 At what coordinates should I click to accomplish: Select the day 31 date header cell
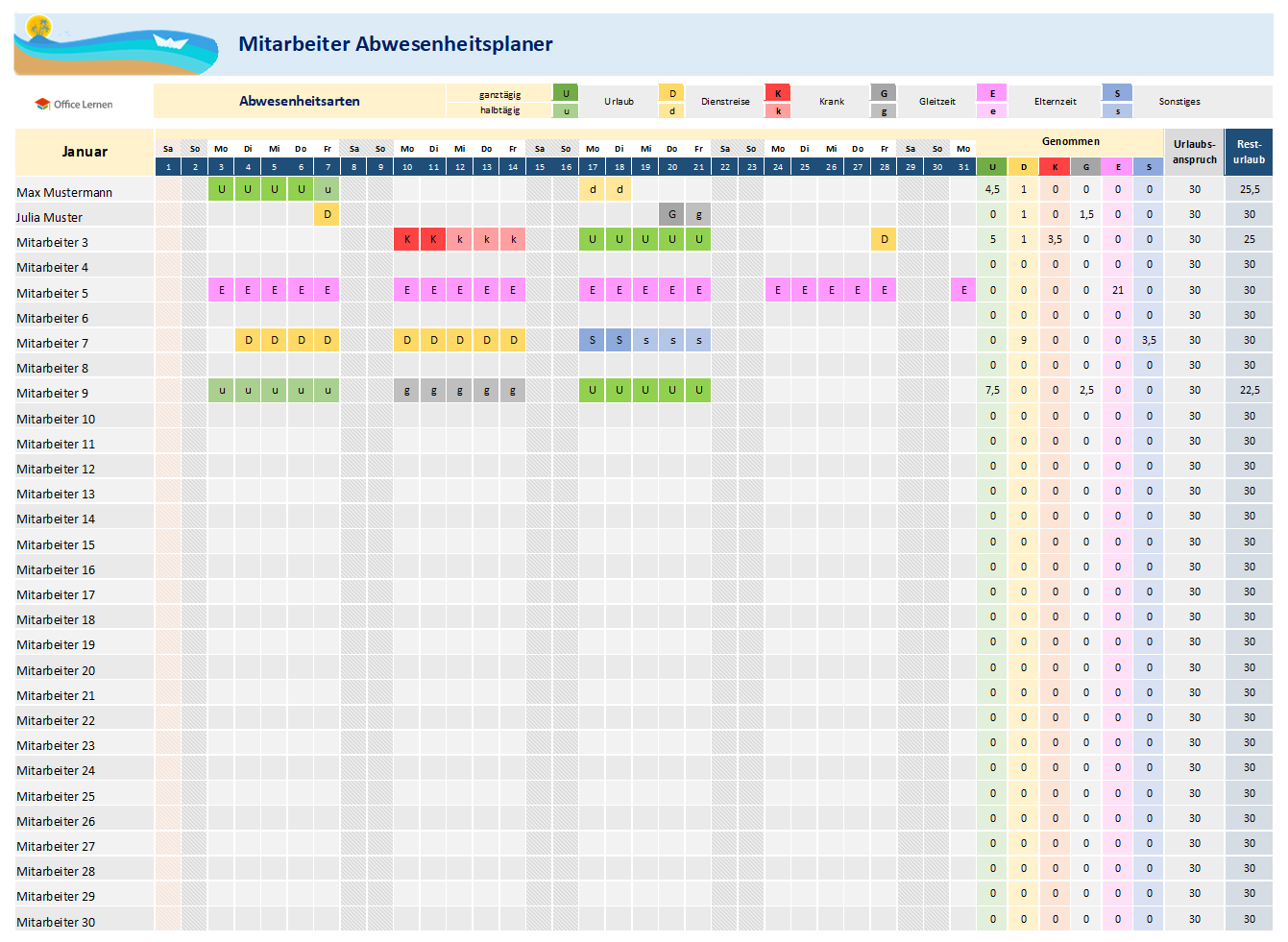tap(963, 167)
